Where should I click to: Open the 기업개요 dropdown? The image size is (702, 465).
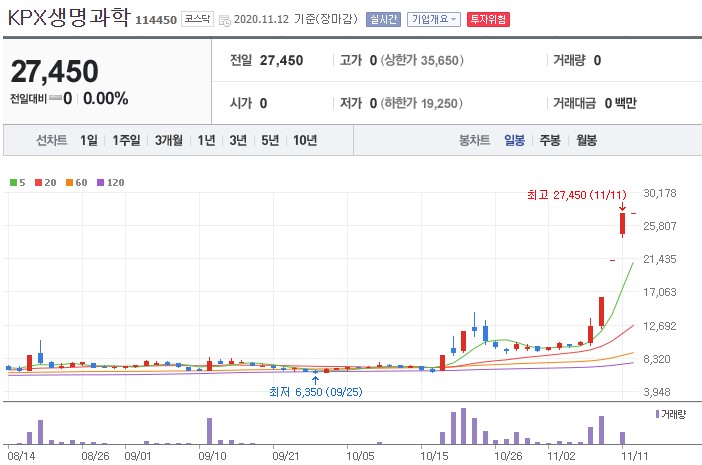[433, 19]
